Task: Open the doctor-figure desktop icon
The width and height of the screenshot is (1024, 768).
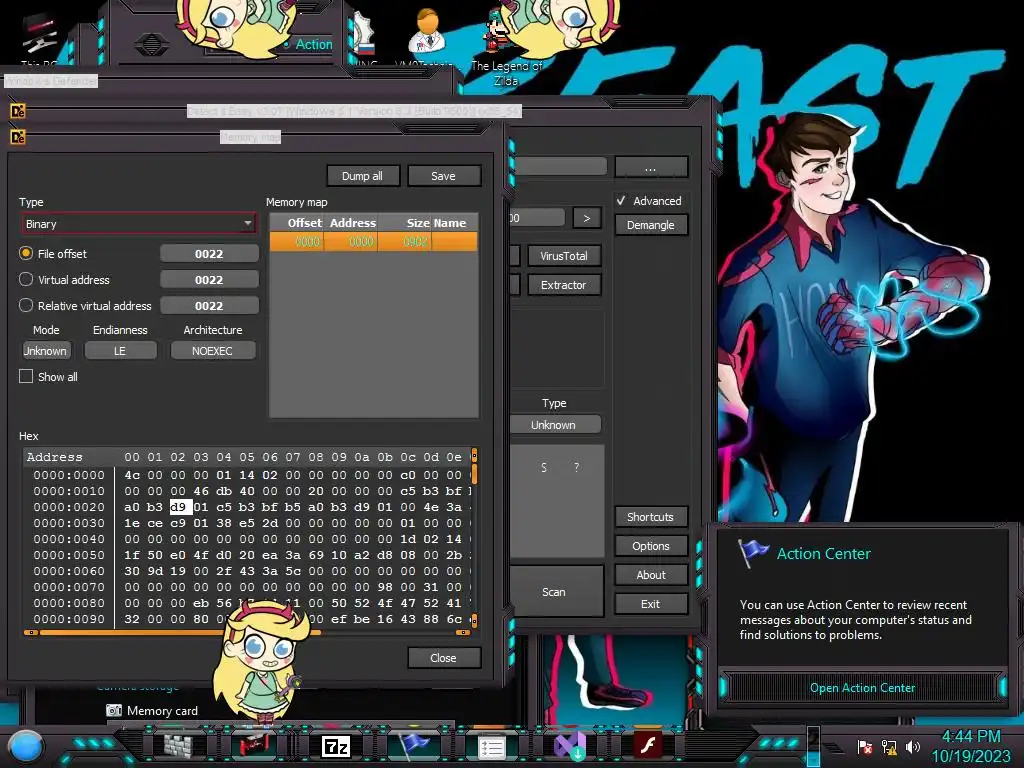Action: (x=426, y=33)
